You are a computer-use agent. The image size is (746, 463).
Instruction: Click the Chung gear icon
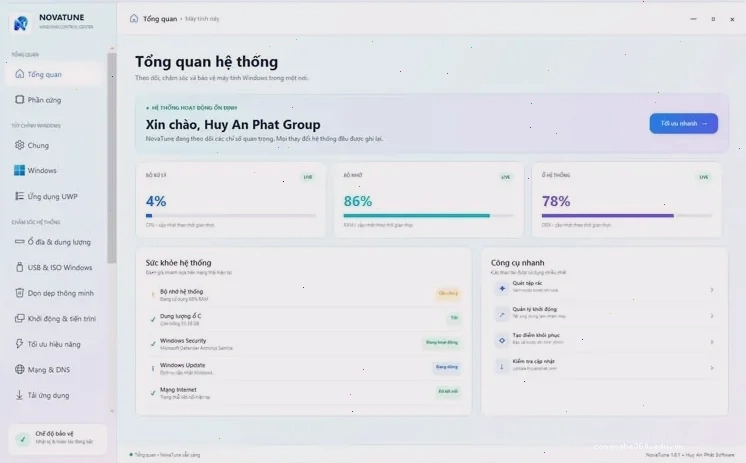coord(20,145)
